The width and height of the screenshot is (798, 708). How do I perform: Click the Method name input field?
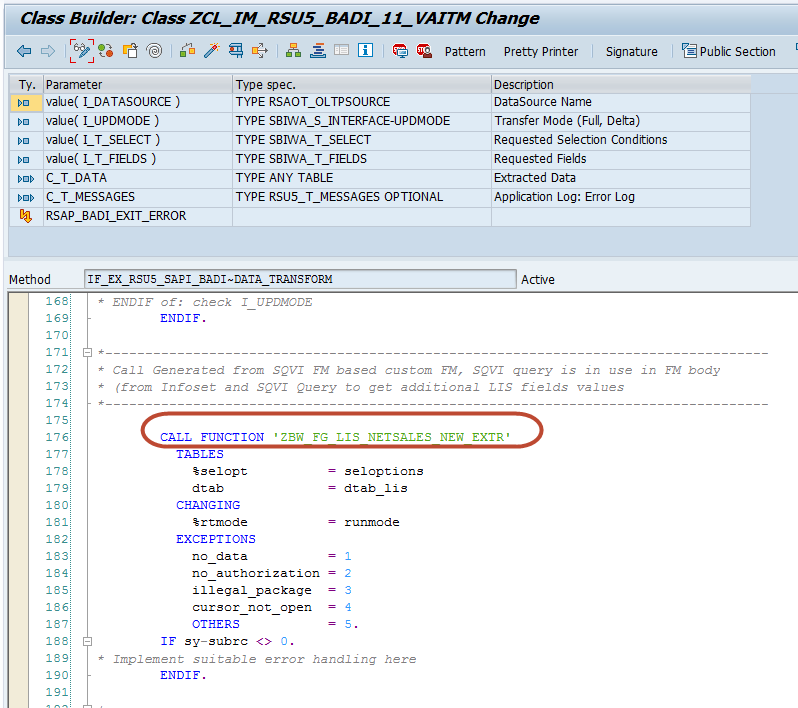(x=300, y=279)
